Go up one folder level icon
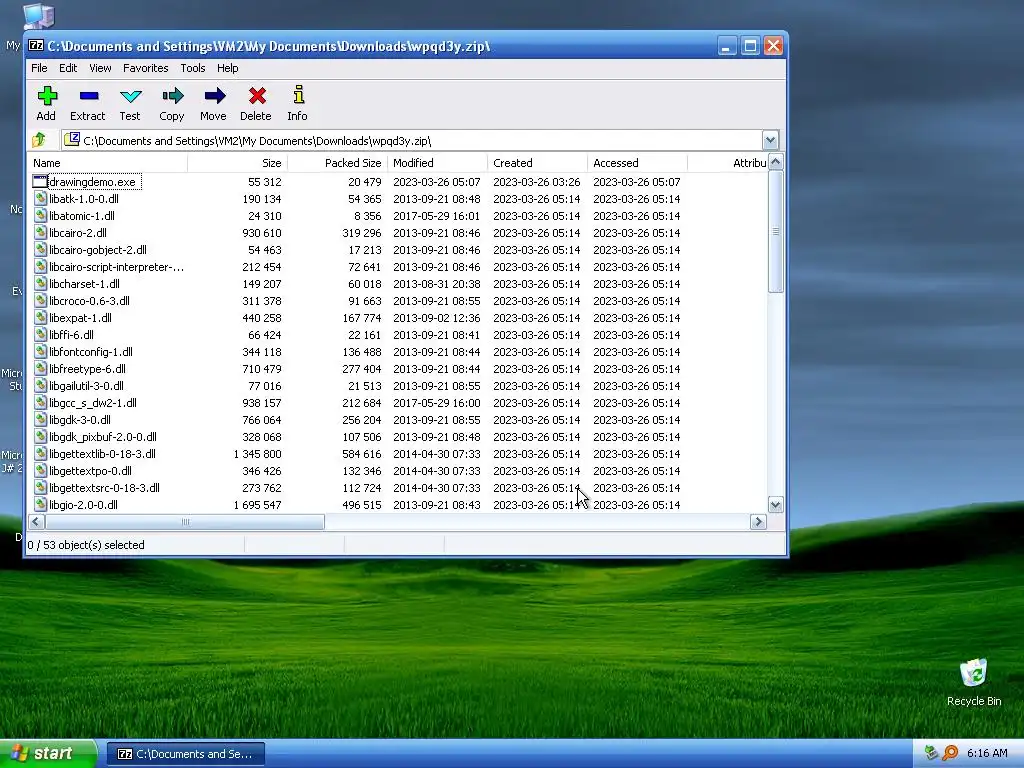Screen dimensions: 1024x768 point(39,140)
